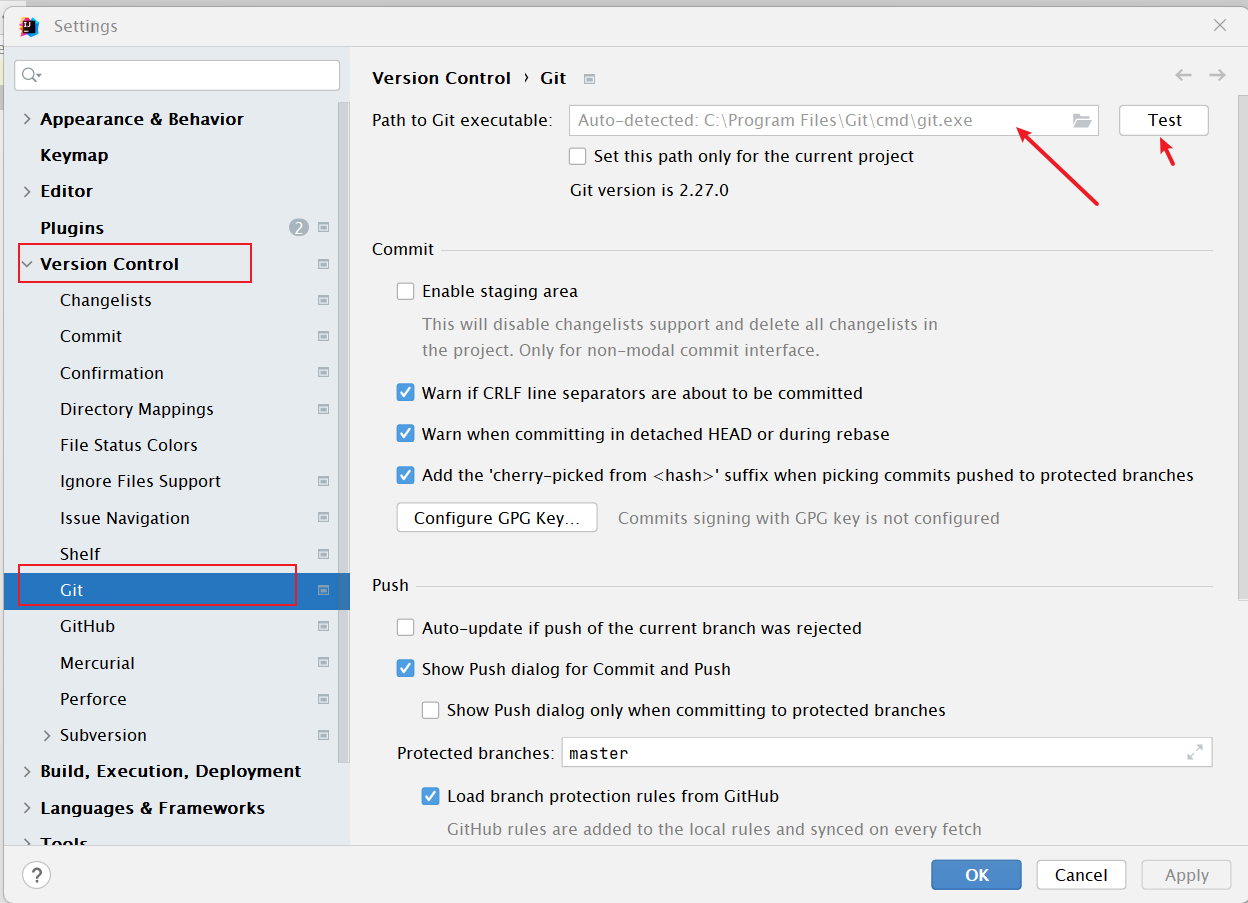The width and height of the screenshot is (1248, 903).
Task: Select File Status Colors in the tree
Action: coord(129,445)
